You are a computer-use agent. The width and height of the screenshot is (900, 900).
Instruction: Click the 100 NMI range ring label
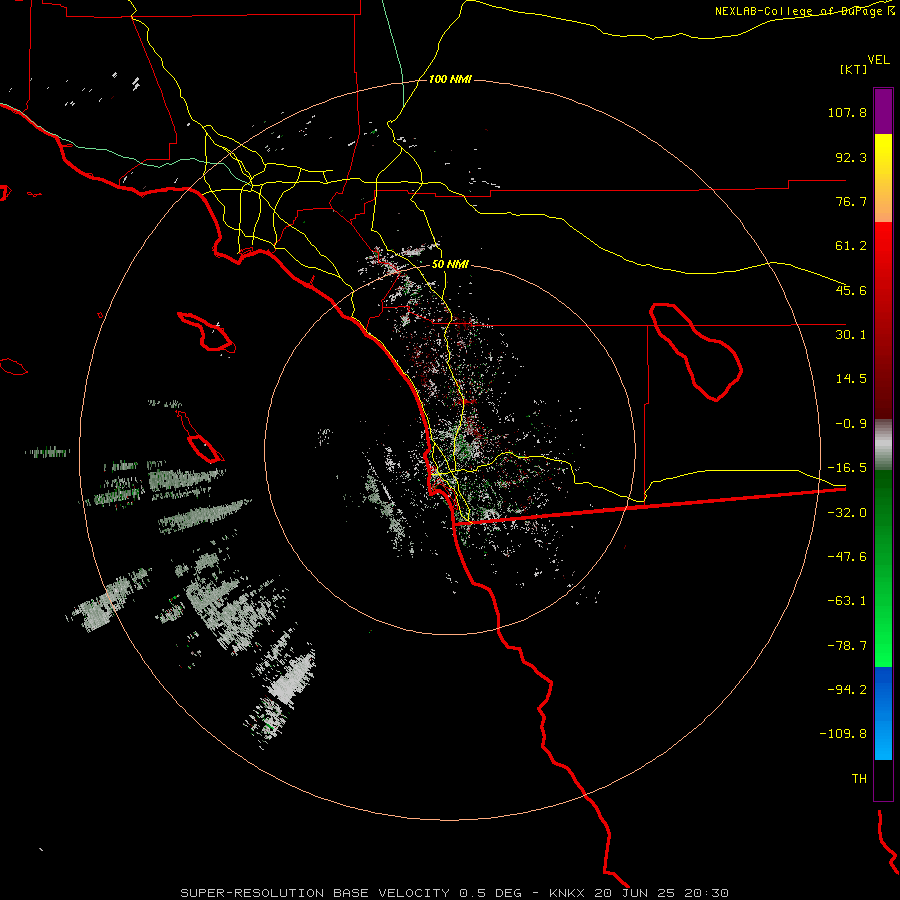(451, 80)
